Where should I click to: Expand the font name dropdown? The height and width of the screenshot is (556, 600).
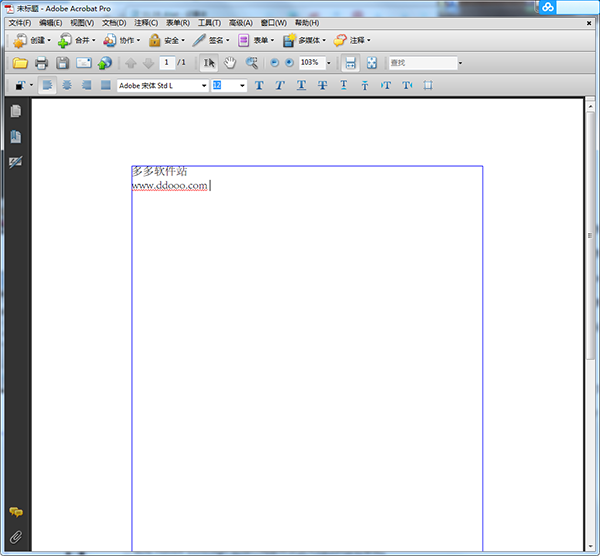(204, 86)
